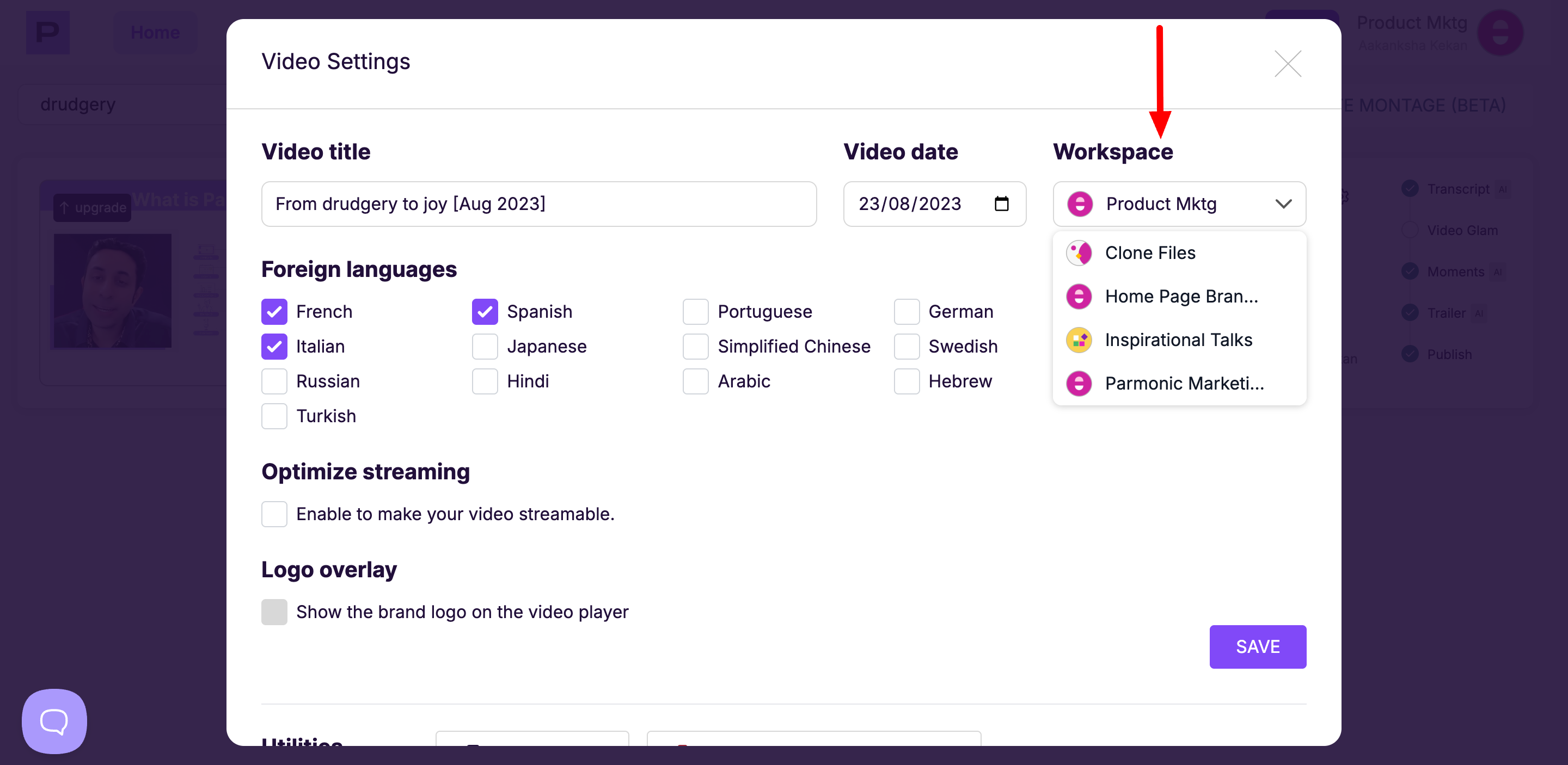
Task: Click the user avatar icon top-right
Action: coord(1500,33)
